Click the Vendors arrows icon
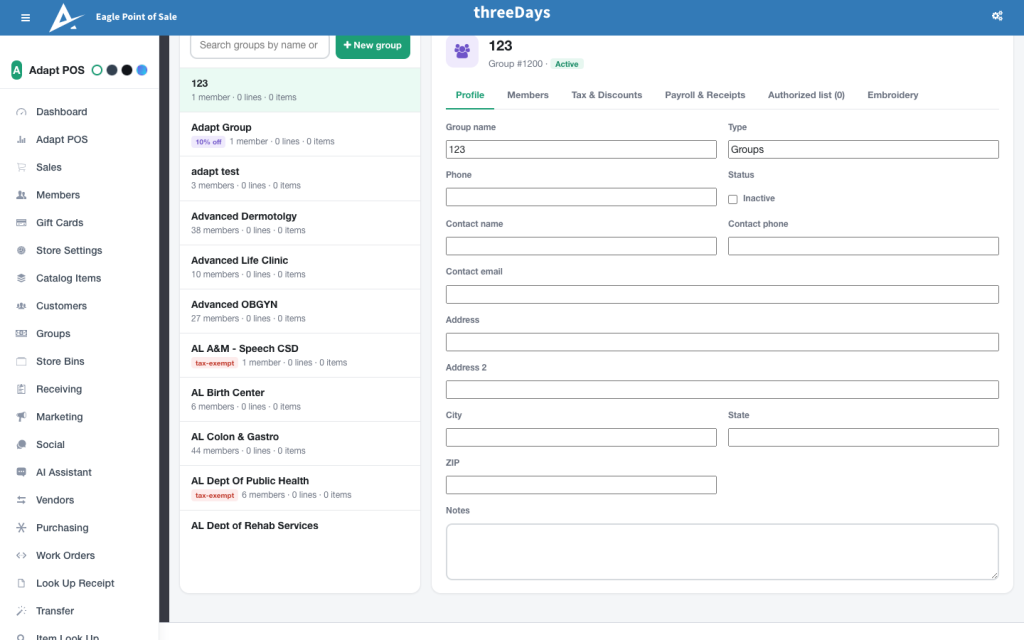This screenshot has height=640, width=1024. (21, 500)
